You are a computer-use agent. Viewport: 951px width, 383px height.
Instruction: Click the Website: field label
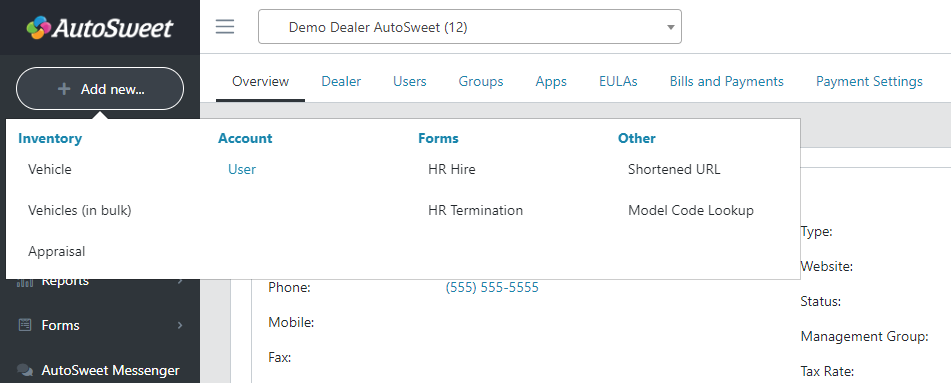(x=827, y=266)
